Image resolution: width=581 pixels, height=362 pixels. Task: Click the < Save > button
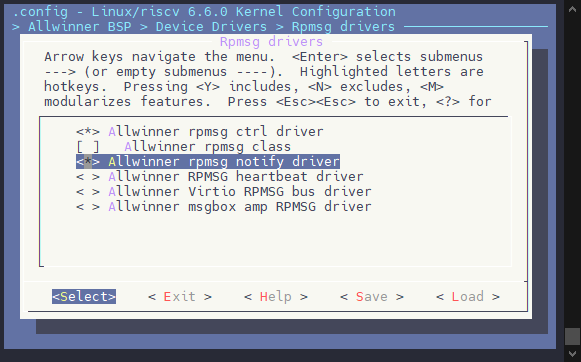[x=372, y=297]
